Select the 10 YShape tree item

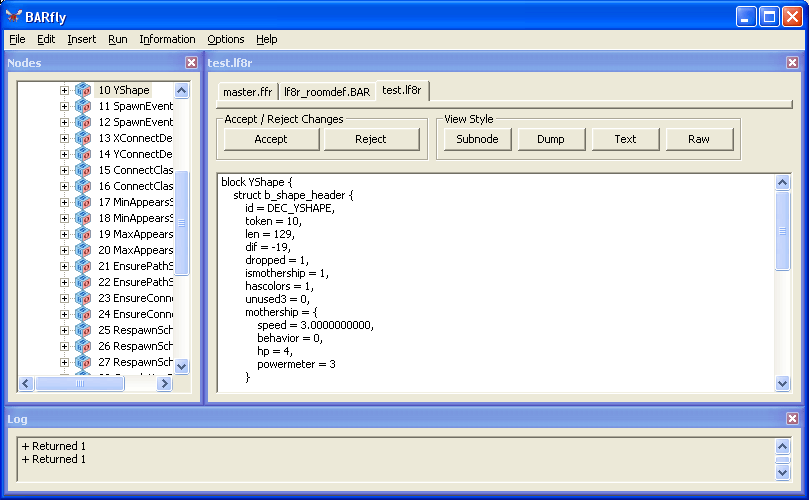124,90
